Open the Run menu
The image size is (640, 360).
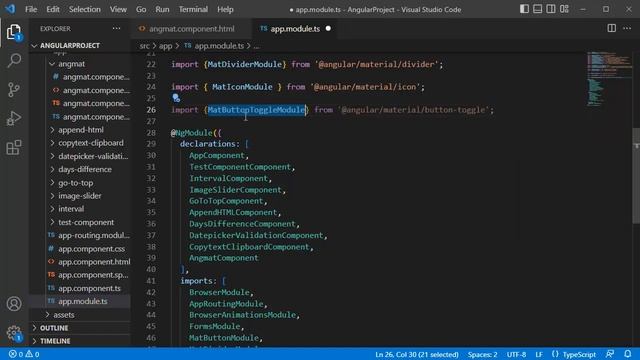click(162, 9)
